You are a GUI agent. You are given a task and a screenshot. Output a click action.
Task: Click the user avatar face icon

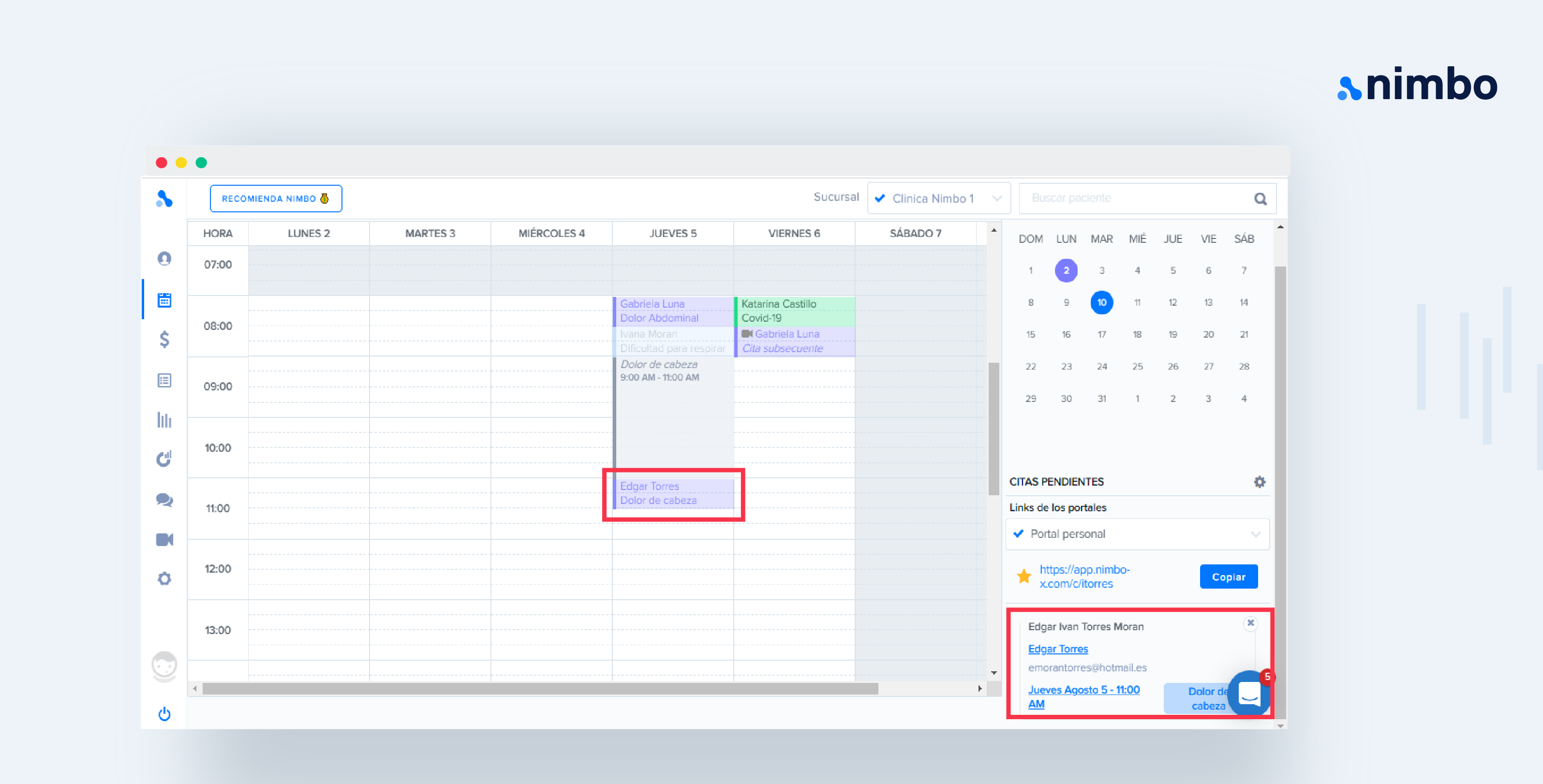[x=164, y=666]
